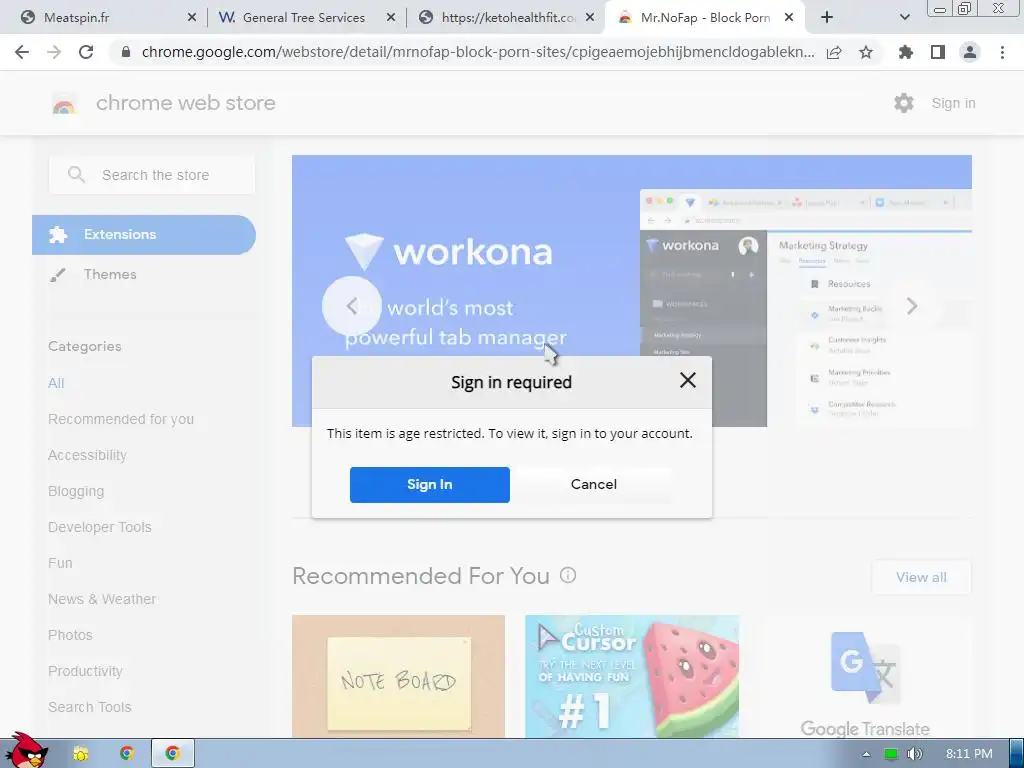Choose the Blogging category
The height and width of the screenshot is (768, 1024).
pos(76,491)
